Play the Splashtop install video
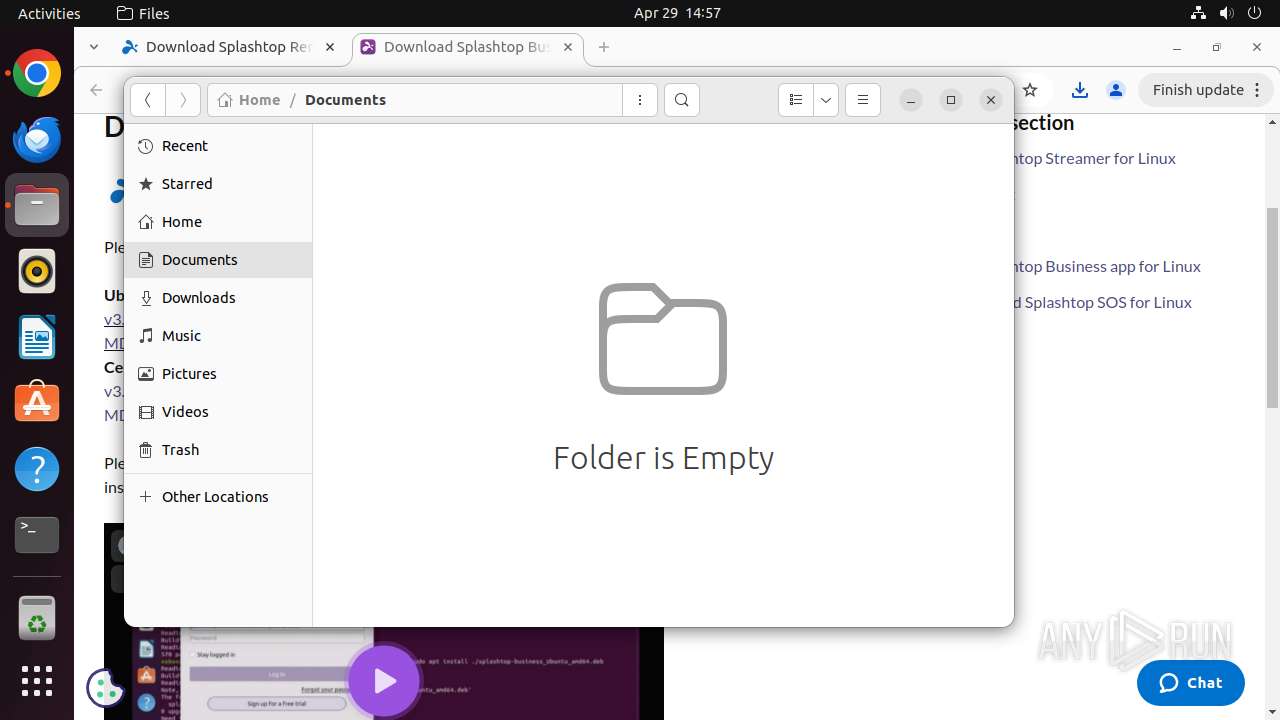The width and height of the screenshot is (1280, 720). (x=384, y=681)
